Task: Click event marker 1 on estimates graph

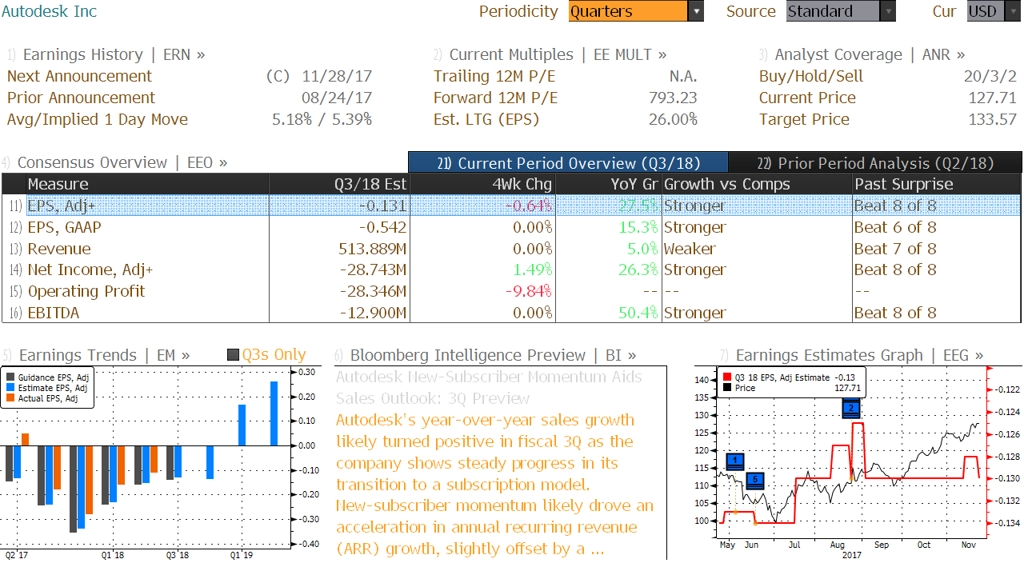Action: pyautogui.click(x=735, y=460)
